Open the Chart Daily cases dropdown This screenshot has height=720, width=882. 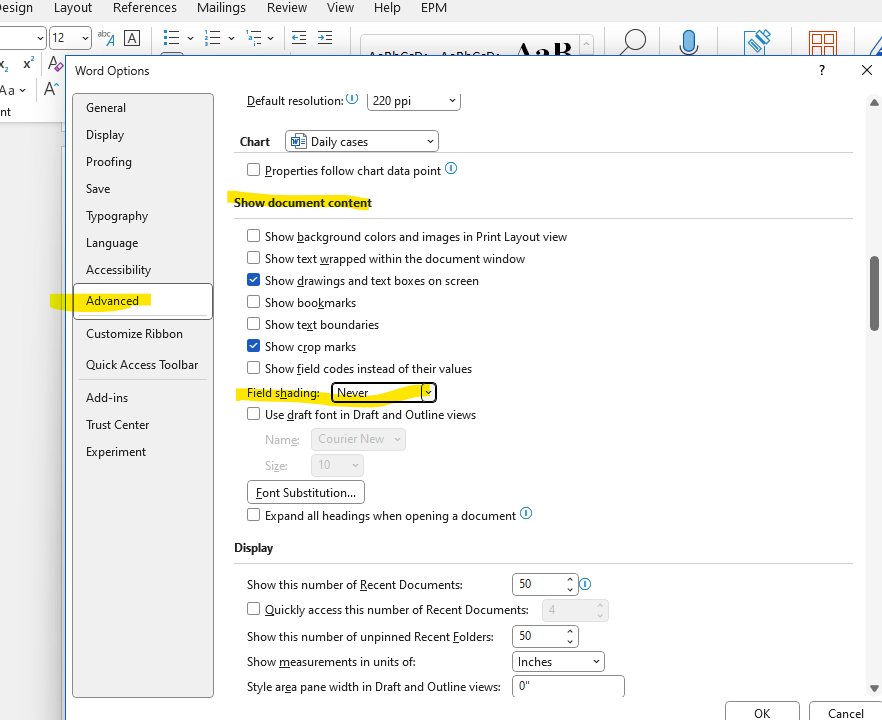pyautogui.click(x=362, y=141)
